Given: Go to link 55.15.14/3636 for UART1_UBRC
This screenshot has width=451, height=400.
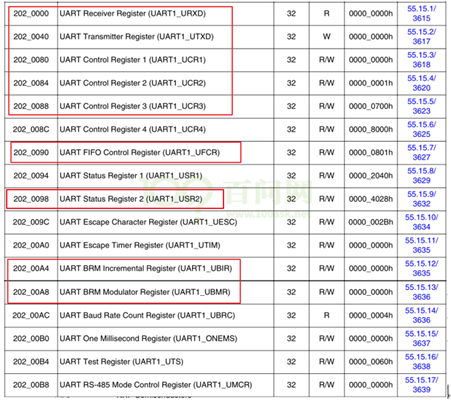Looking at the screenshot, I should click(x=421, y=315).
